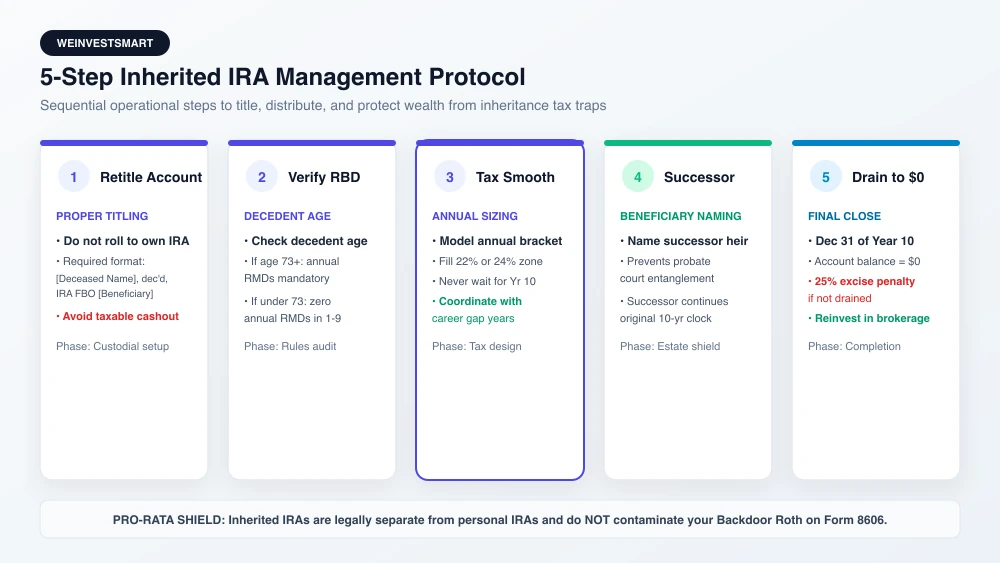Select the Retitle Account card title

(x=151, y=177)
